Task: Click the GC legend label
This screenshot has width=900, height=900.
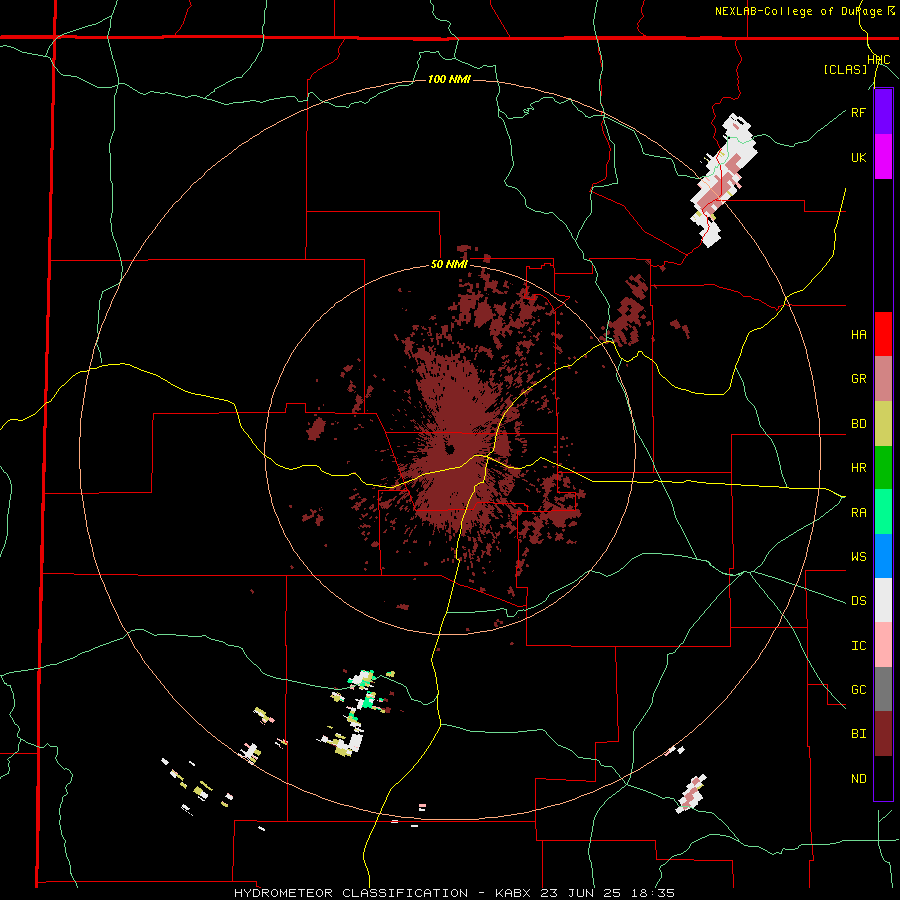Action: (x=858, y=689)
